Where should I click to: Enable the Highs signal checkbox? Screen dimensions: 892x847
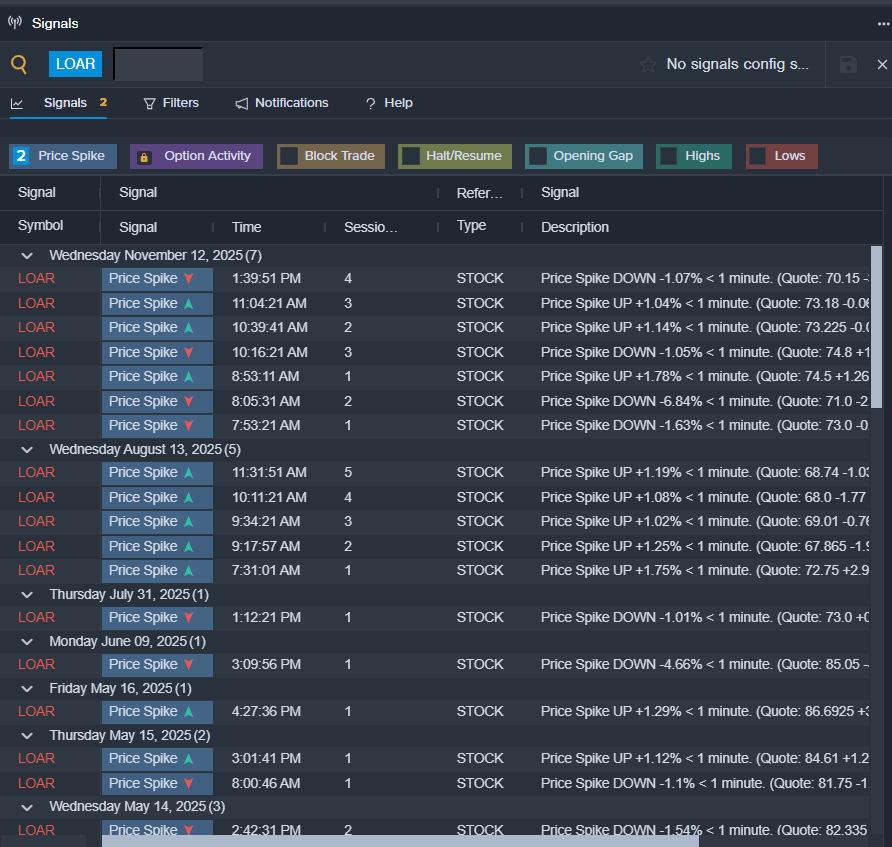tap(669, 156)
